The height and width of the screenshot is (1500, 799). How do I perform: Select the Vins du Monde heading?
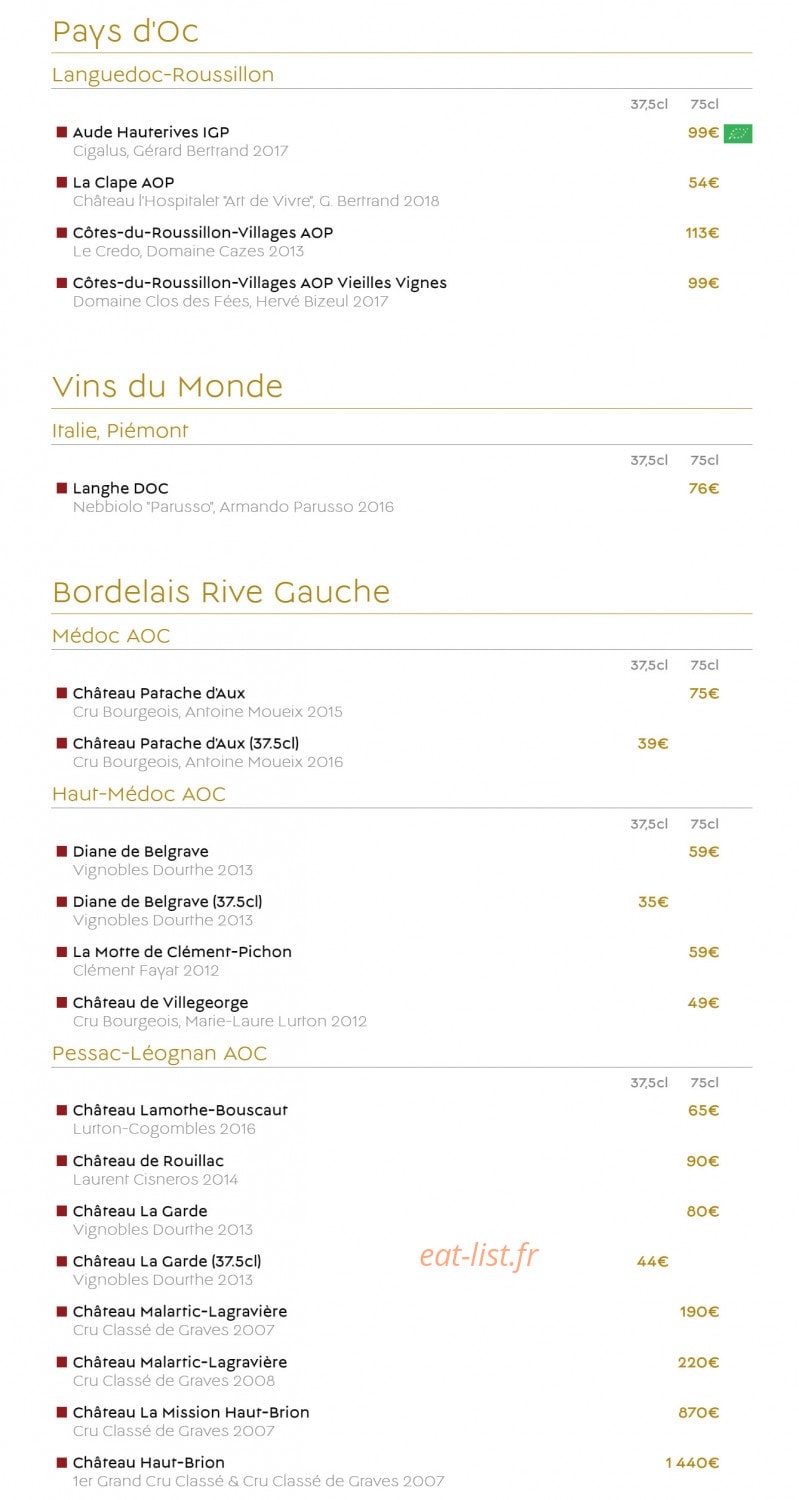[x=167, y=386]
